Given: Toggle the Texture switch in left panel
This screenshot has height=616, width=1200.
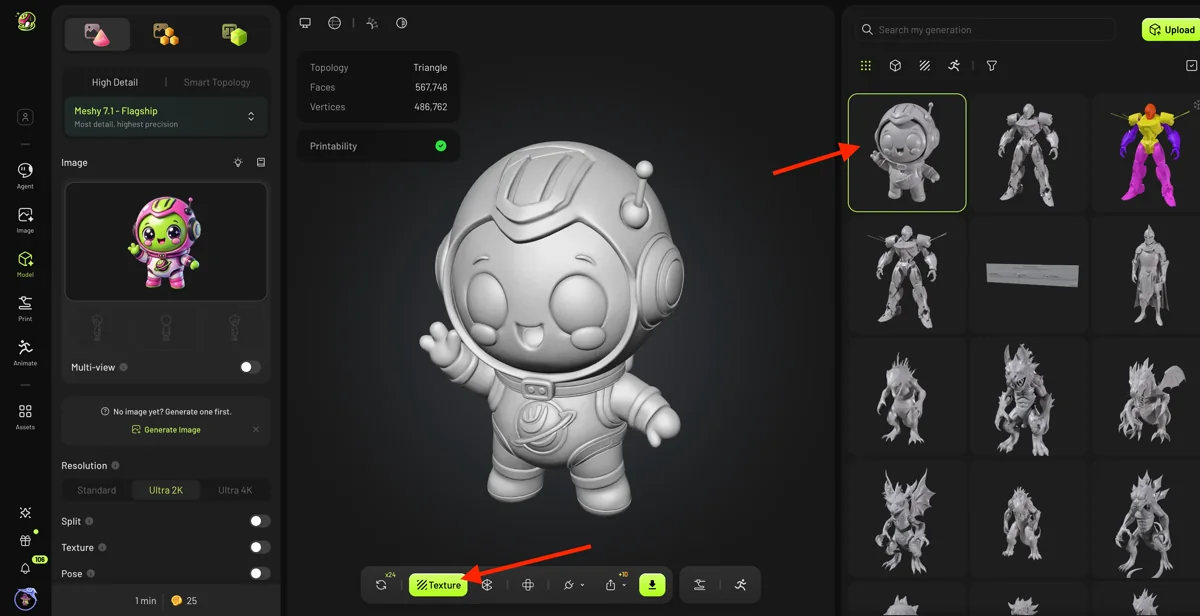Looking at the screenshot, I should pos(259,547).
